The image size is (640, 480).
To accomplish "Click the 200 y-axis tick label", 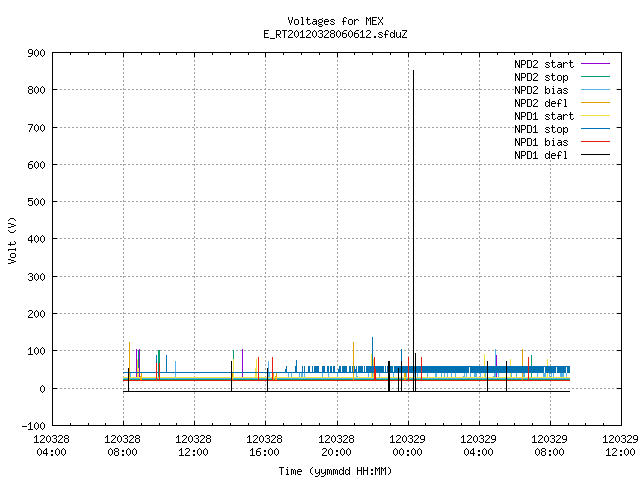I will (x=36, y=314).
